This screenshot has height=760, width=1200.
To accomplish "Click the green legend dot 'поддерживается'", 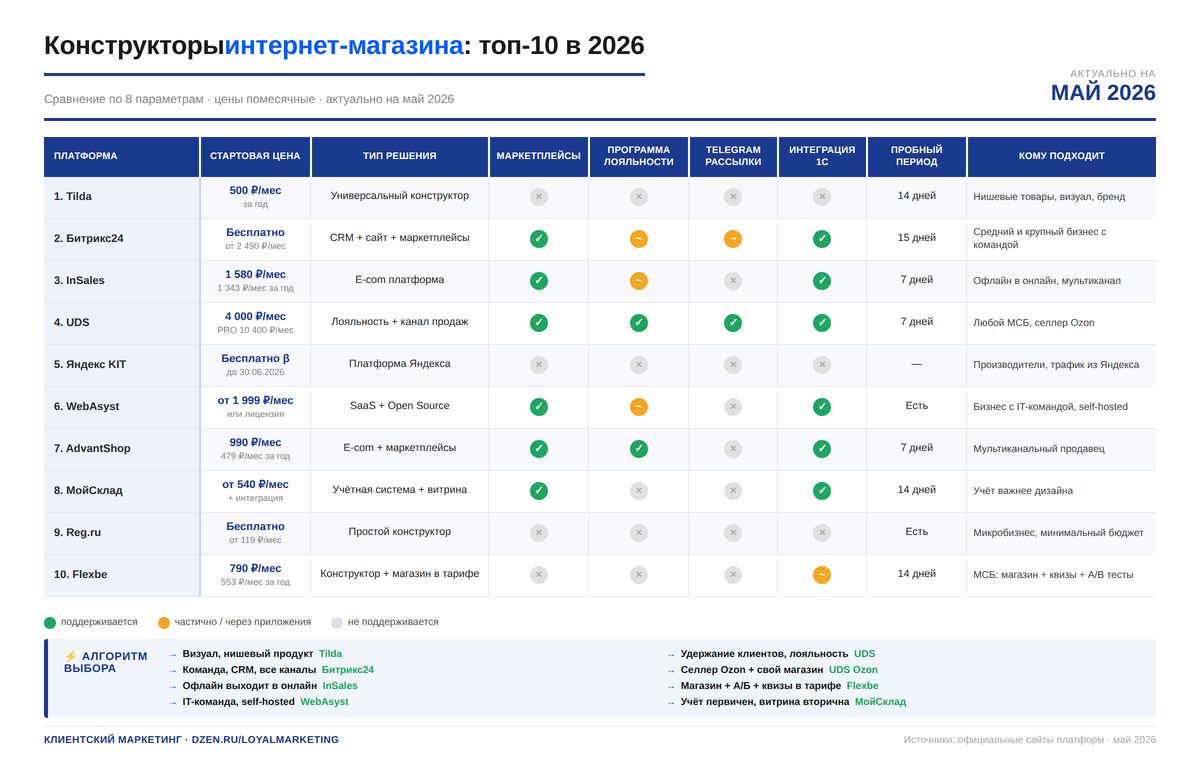I will pyautogui.click(x=50, y=623).
